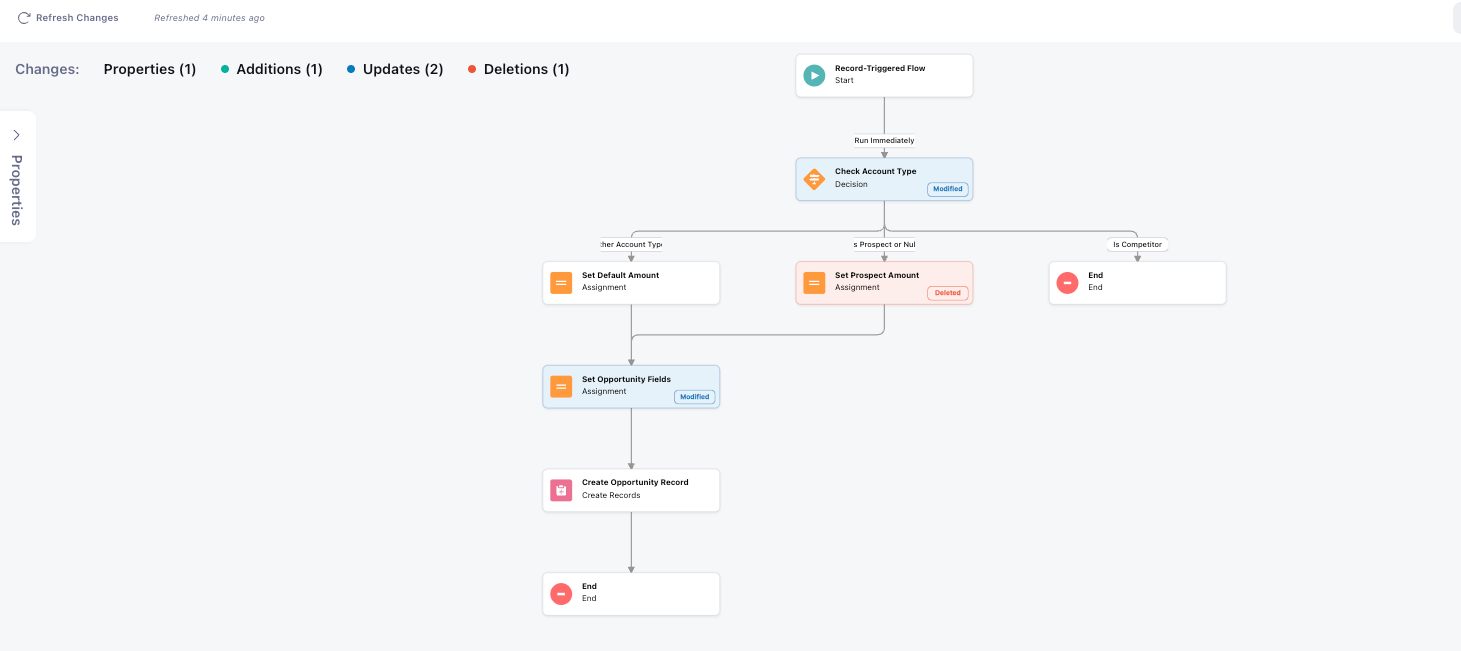The width and height of the screenshot is (1461, 651).
Task: Click the Set Opportunity Fields assignment icon
Action: tap(561, 386)
